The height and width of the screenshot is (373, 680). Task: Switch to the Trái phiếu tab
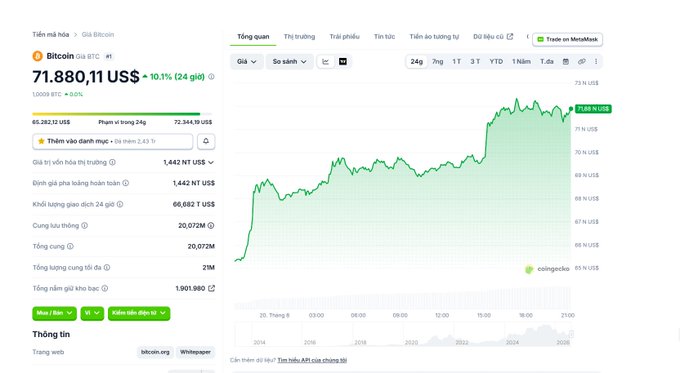click(344, 37)
